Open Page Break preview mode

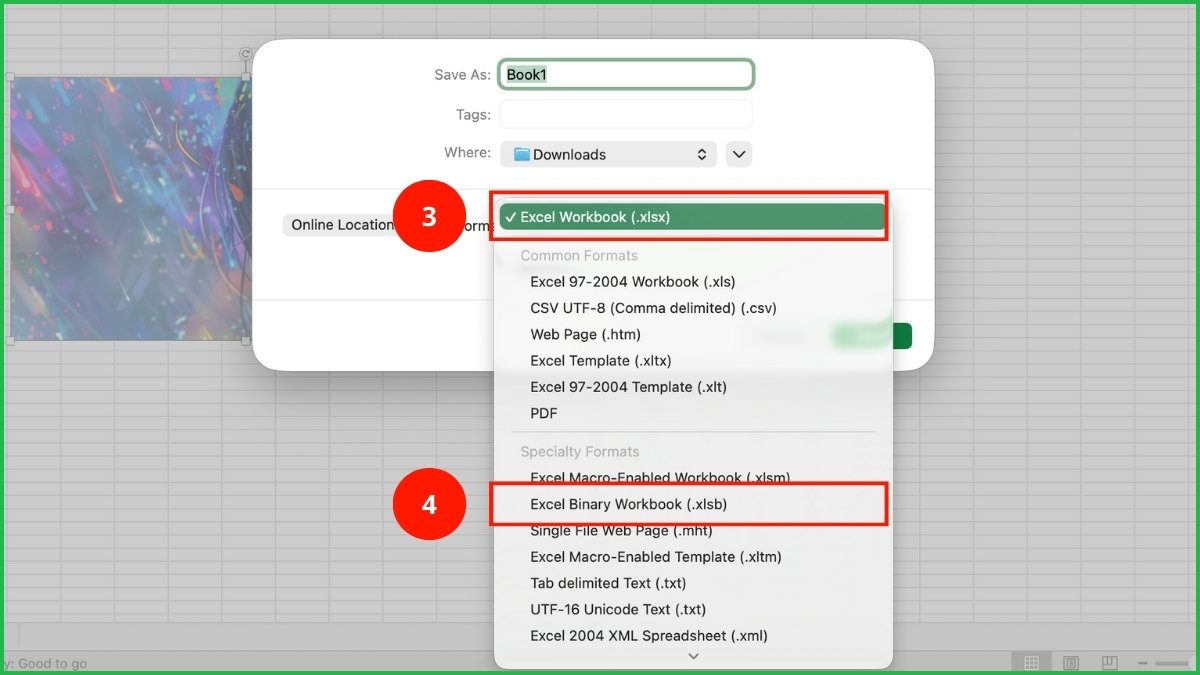click(1110, 662)
